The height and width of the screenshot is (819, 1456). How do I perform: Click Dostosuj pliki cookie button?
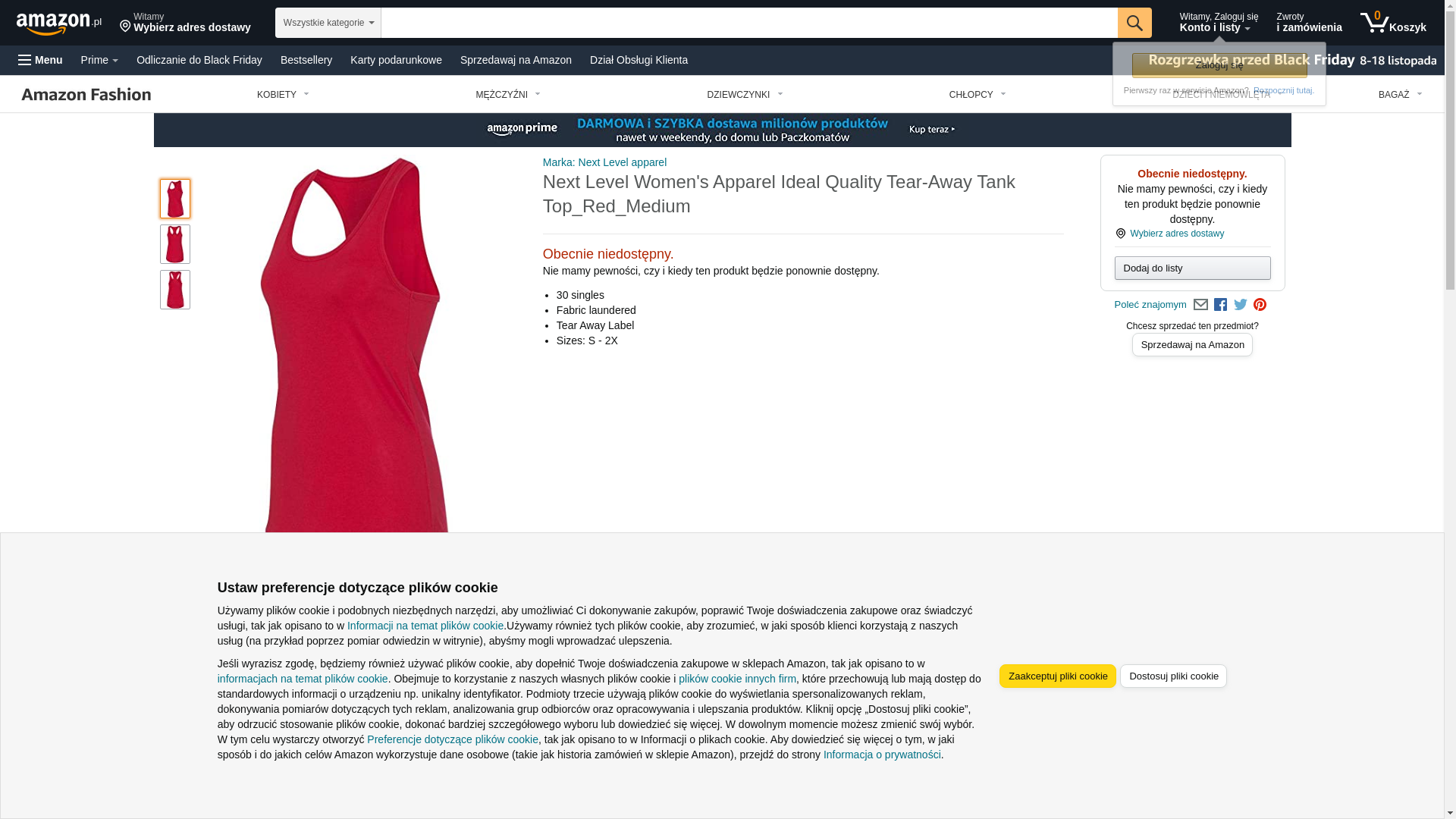(1174, 676)
